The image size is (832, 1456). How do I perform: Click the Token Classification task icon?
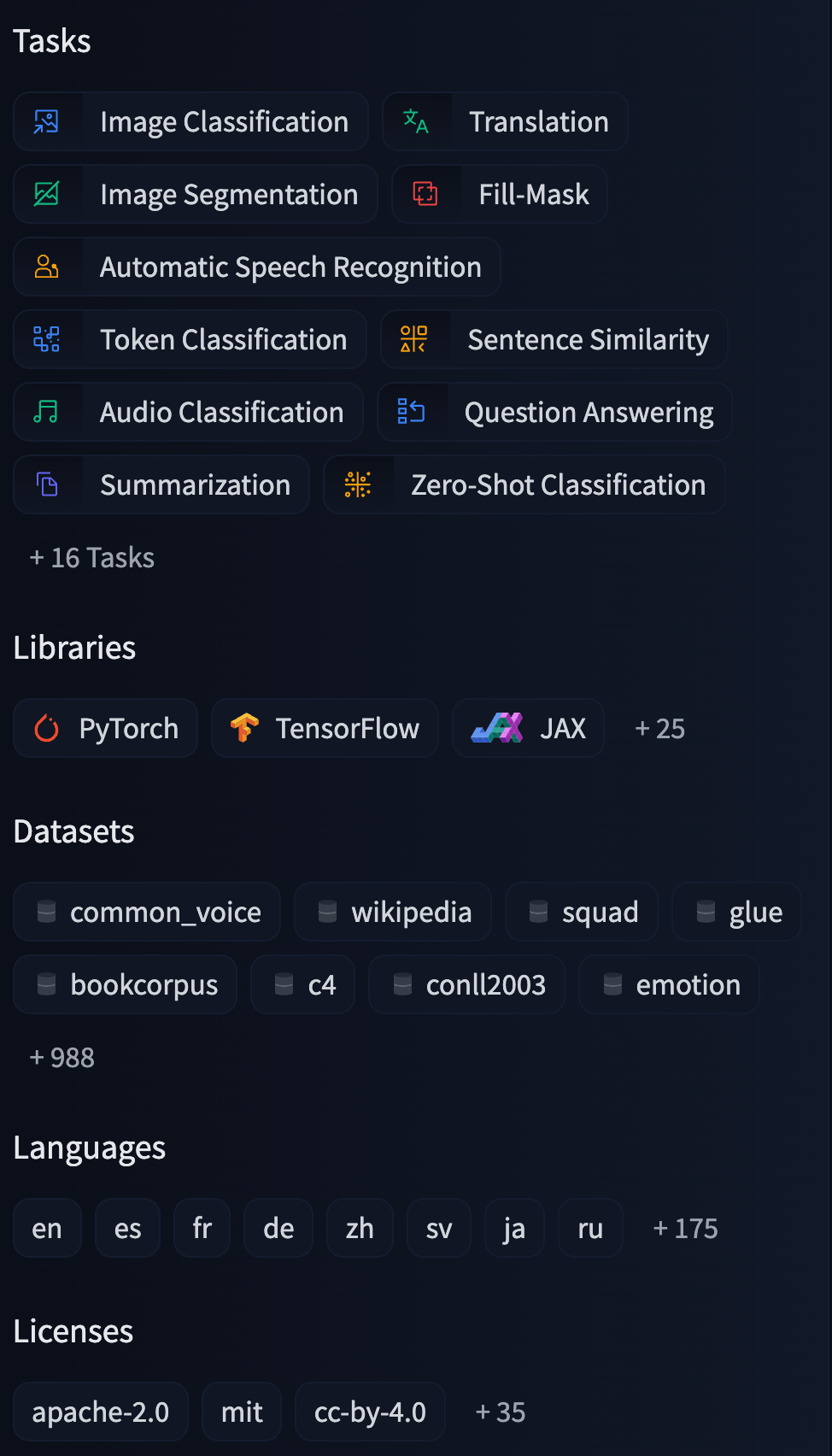[x=47, y=340]
